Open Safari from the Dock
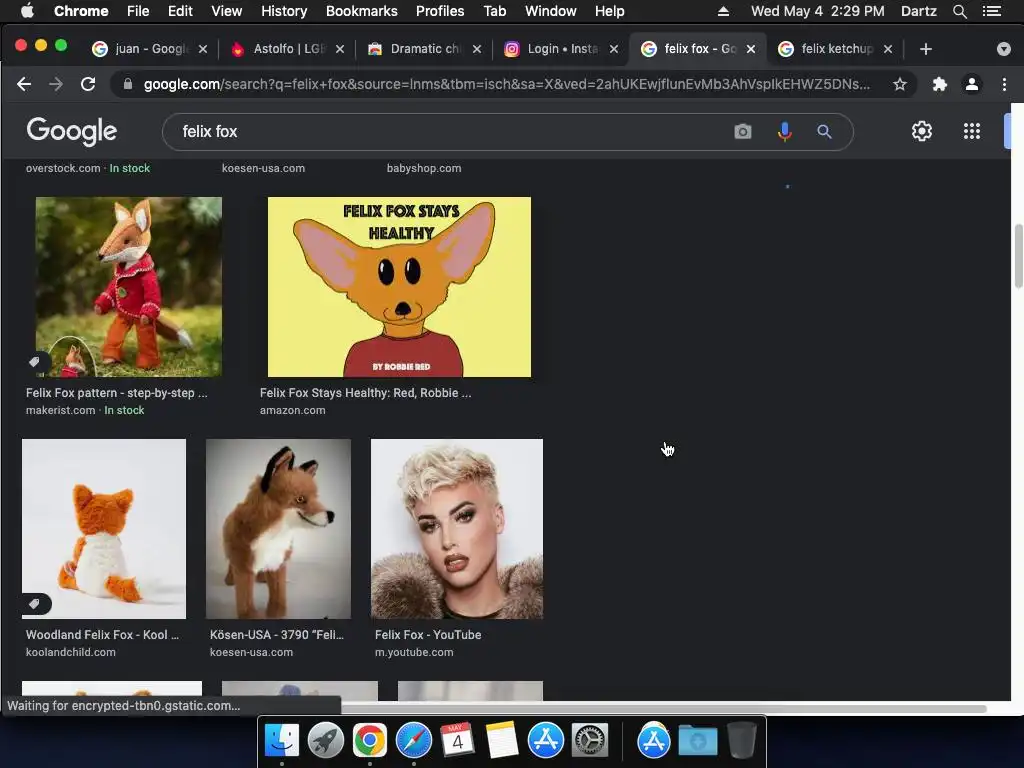This screenshot has height=768, width=1024. (413, 741)
